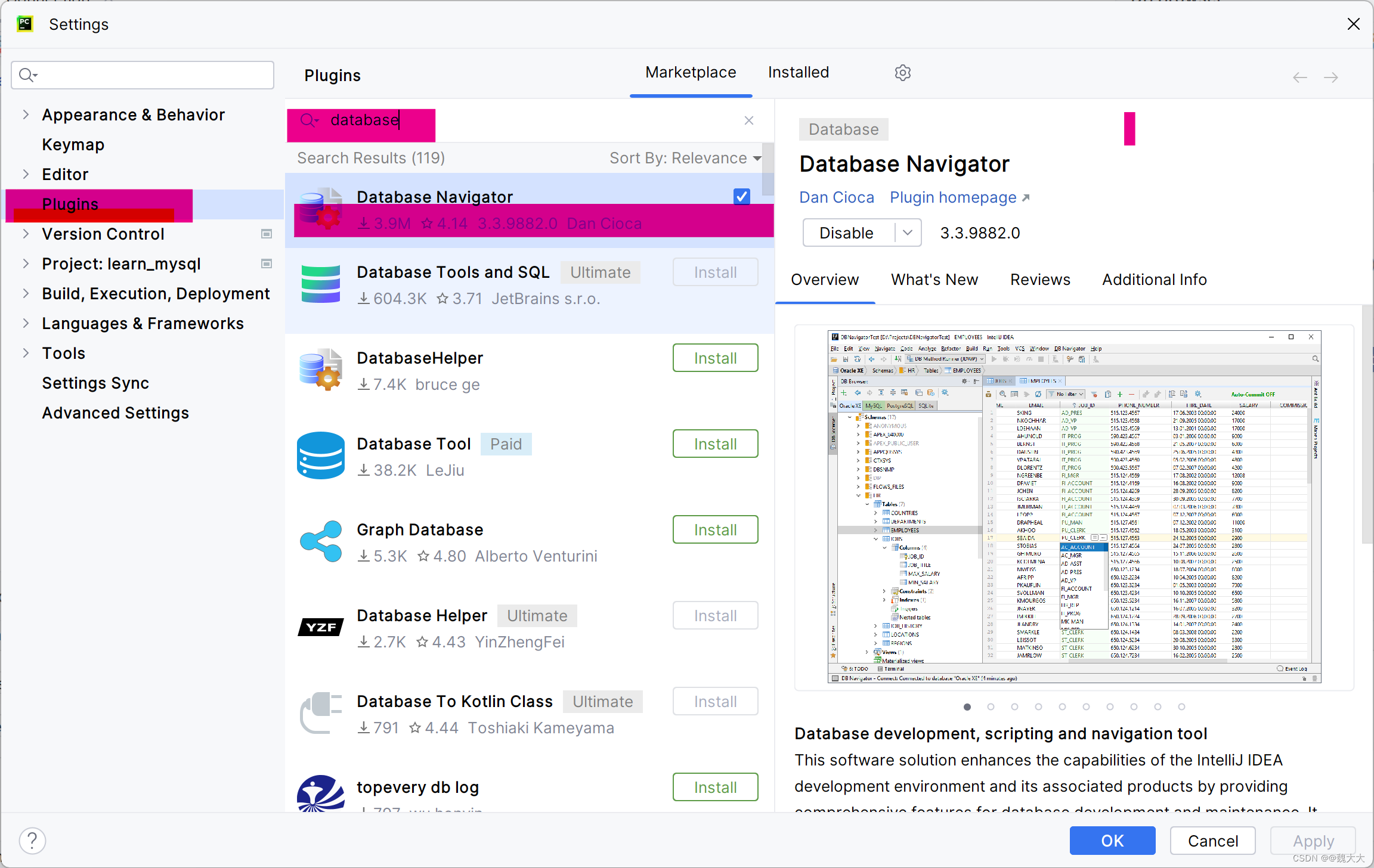Click the Graph Database plugin icon
The width and height of the screenshot is (1374, 868).
[321, 541]
